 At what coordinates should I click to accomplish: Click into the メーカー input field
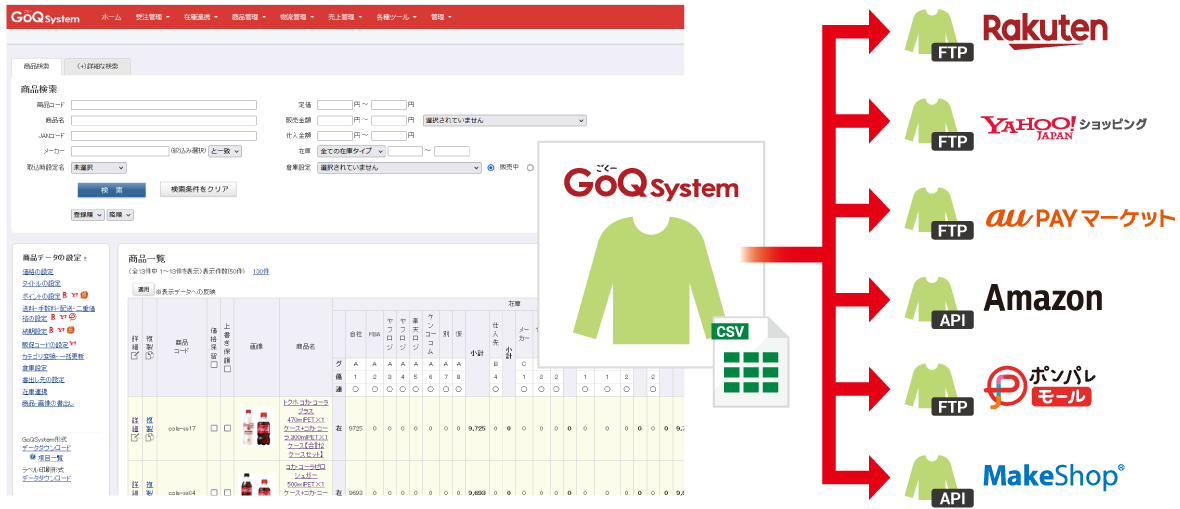(120, 151)
